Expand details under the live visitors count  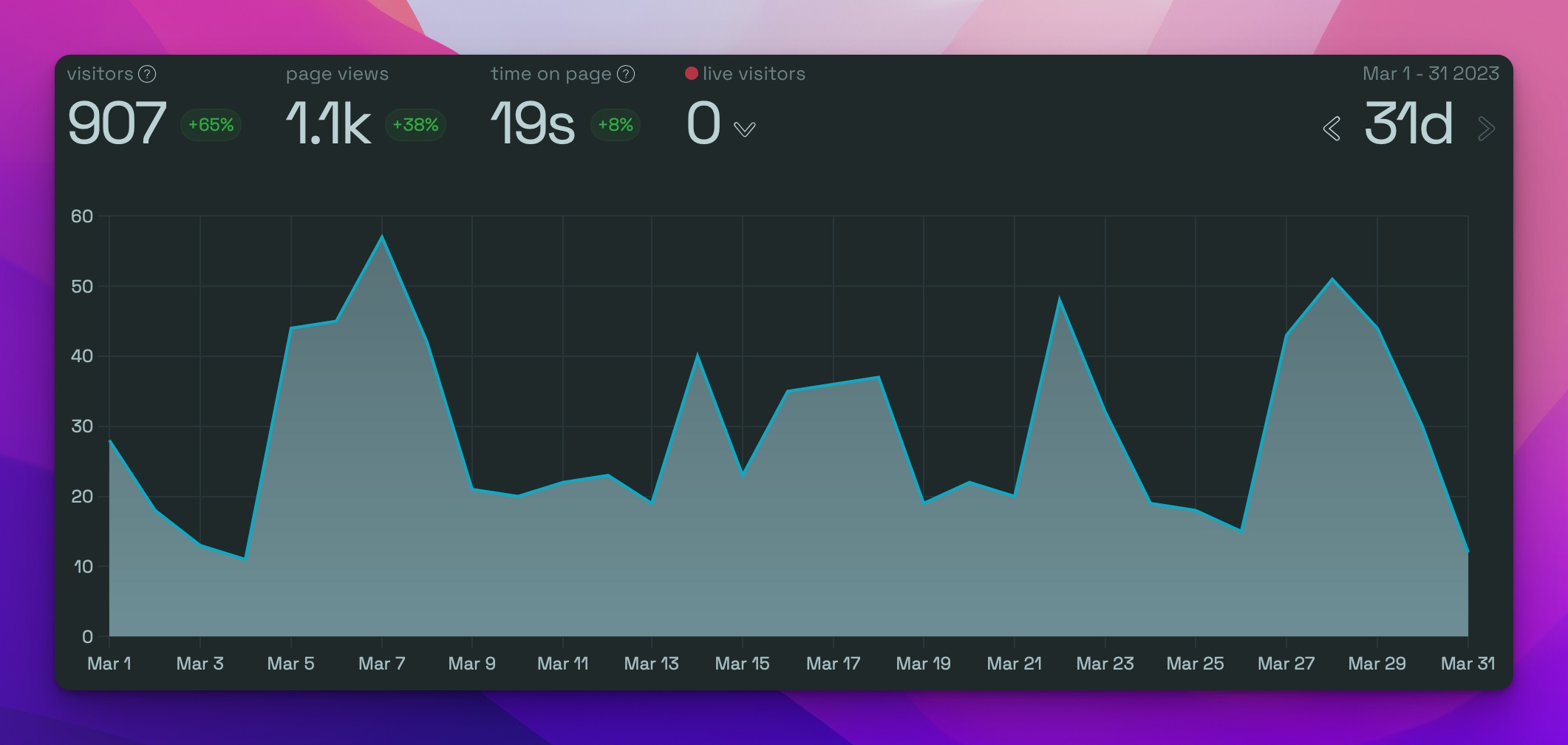(746, 129)
